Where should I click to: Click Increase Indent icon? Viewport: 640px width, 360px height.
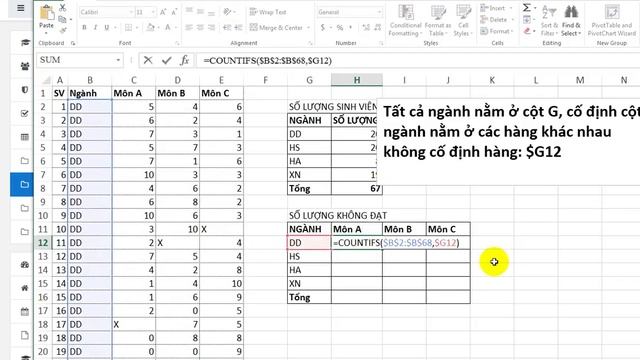pos(239,27)
